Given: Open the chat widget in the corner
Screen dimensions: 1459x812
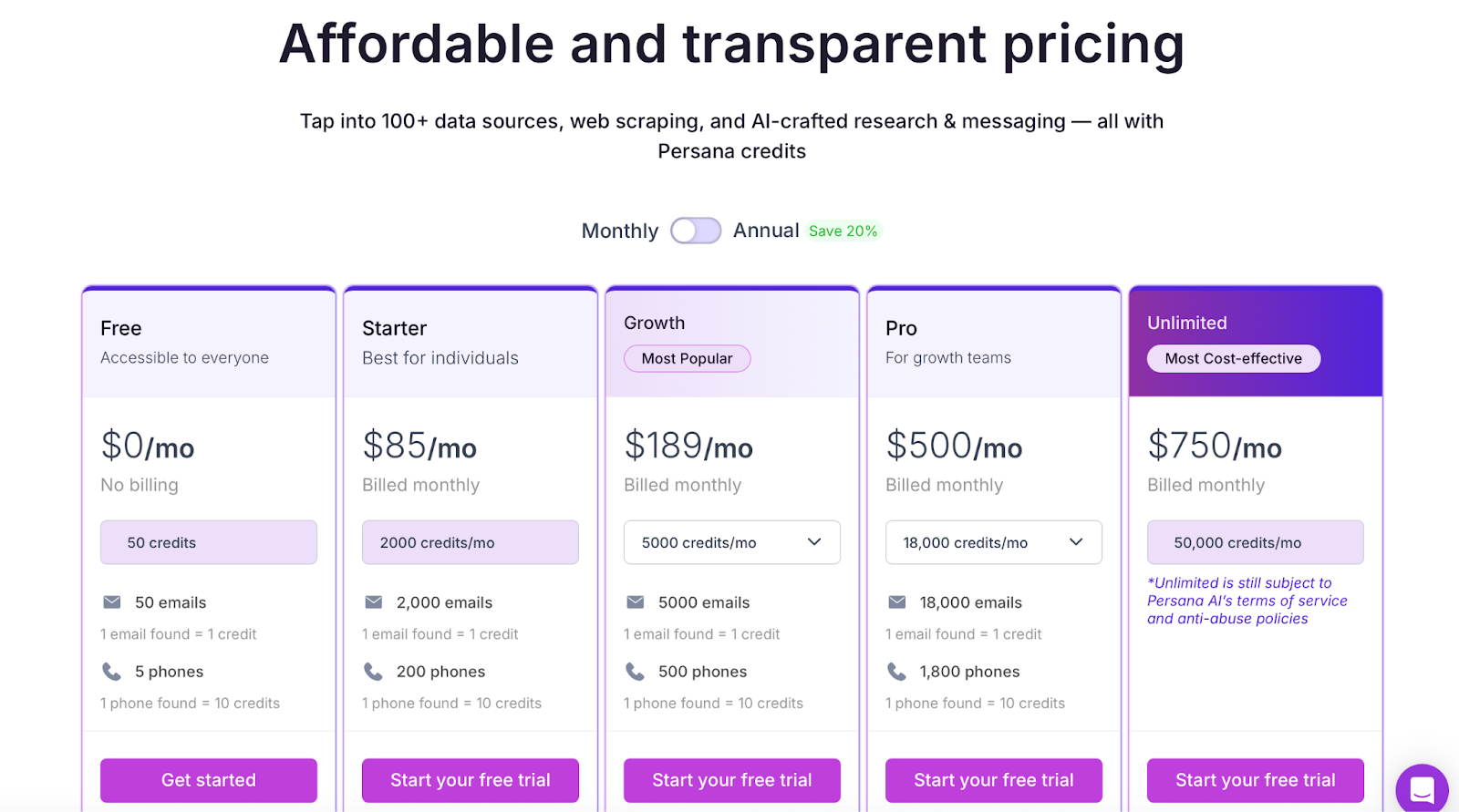Looking at the screenshot, I should (1422, 789).
